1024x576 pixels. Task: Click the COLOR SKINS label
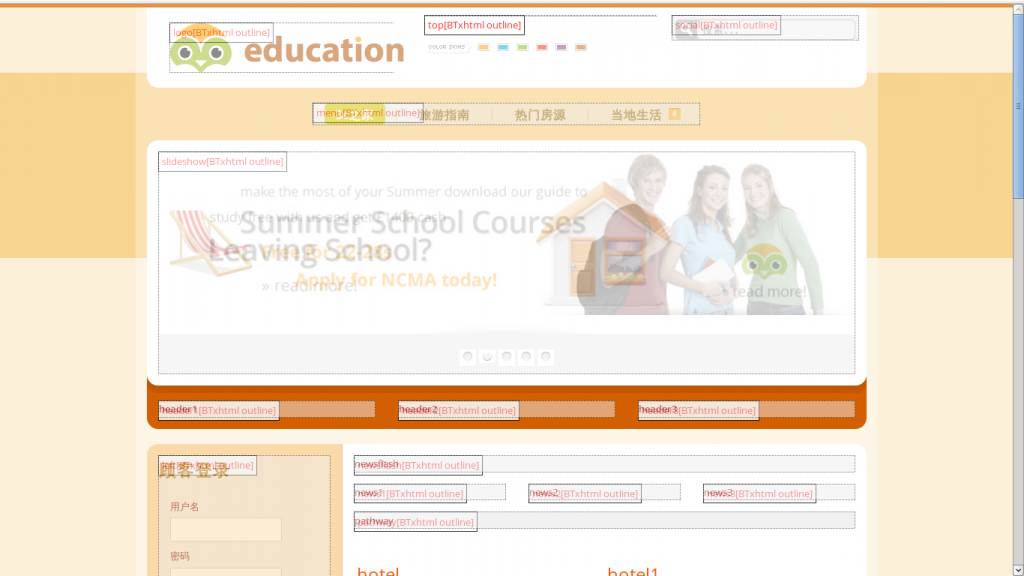click(x=447, y=47)
